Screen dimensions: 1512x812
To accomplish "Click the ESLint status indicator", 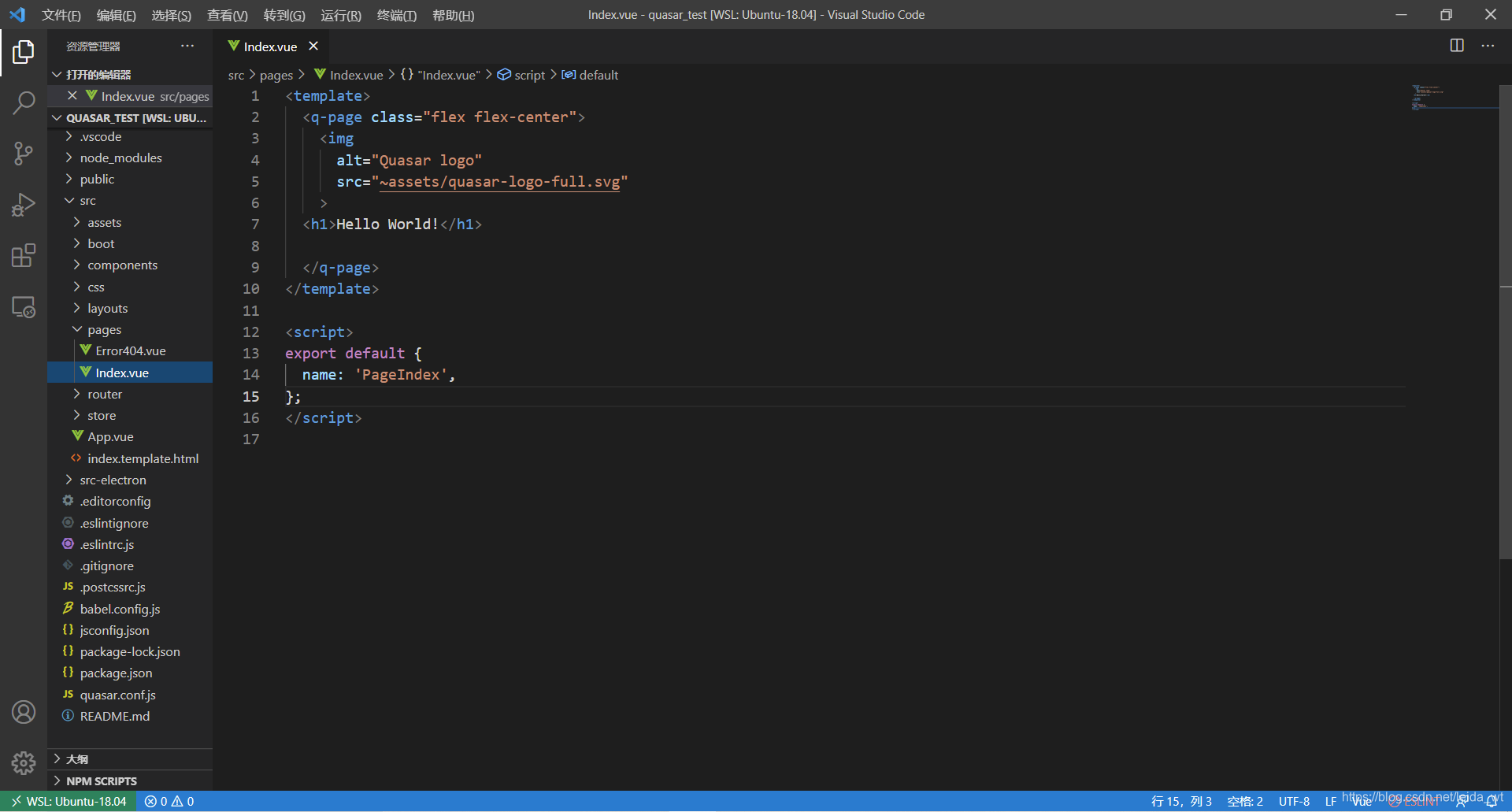I will click(x=1414, y=801).
